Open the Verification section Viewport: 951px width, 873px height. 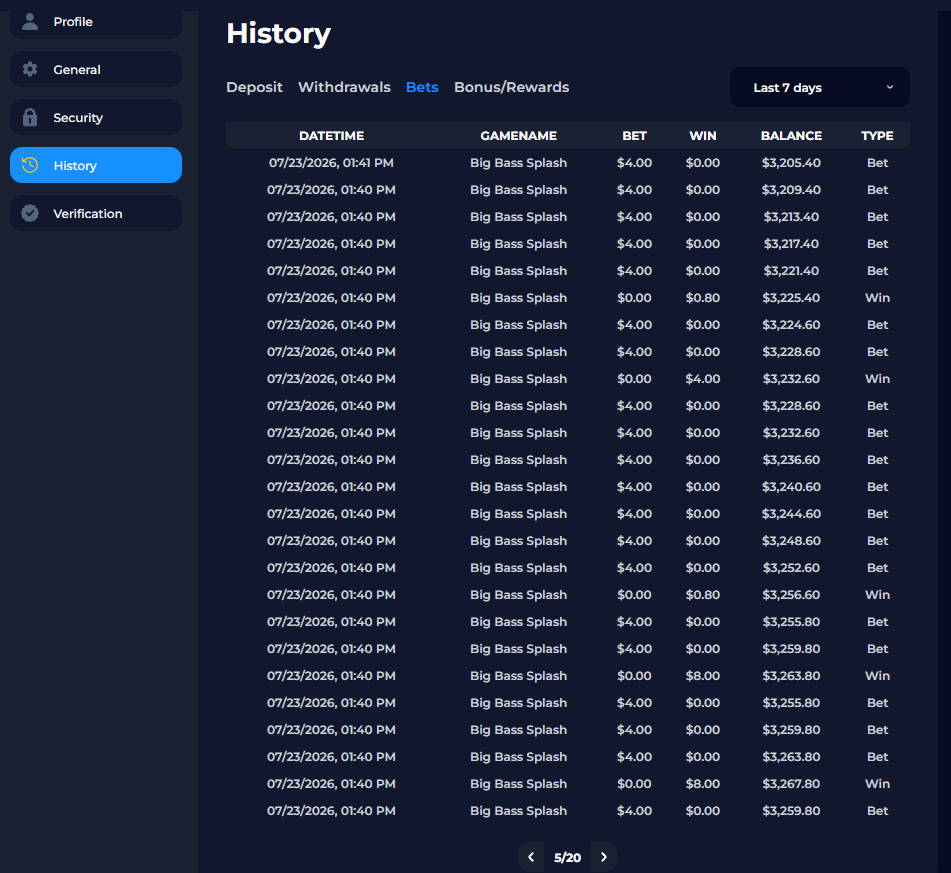(x=96, y=213)
